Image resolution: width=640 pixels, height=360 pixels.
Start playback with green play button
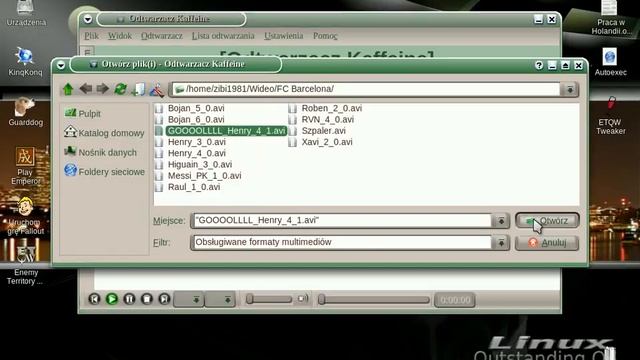[112, 299]
